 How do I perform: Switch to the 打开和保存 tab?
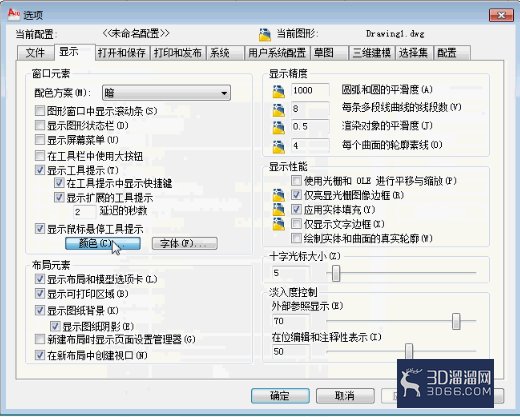122,53
